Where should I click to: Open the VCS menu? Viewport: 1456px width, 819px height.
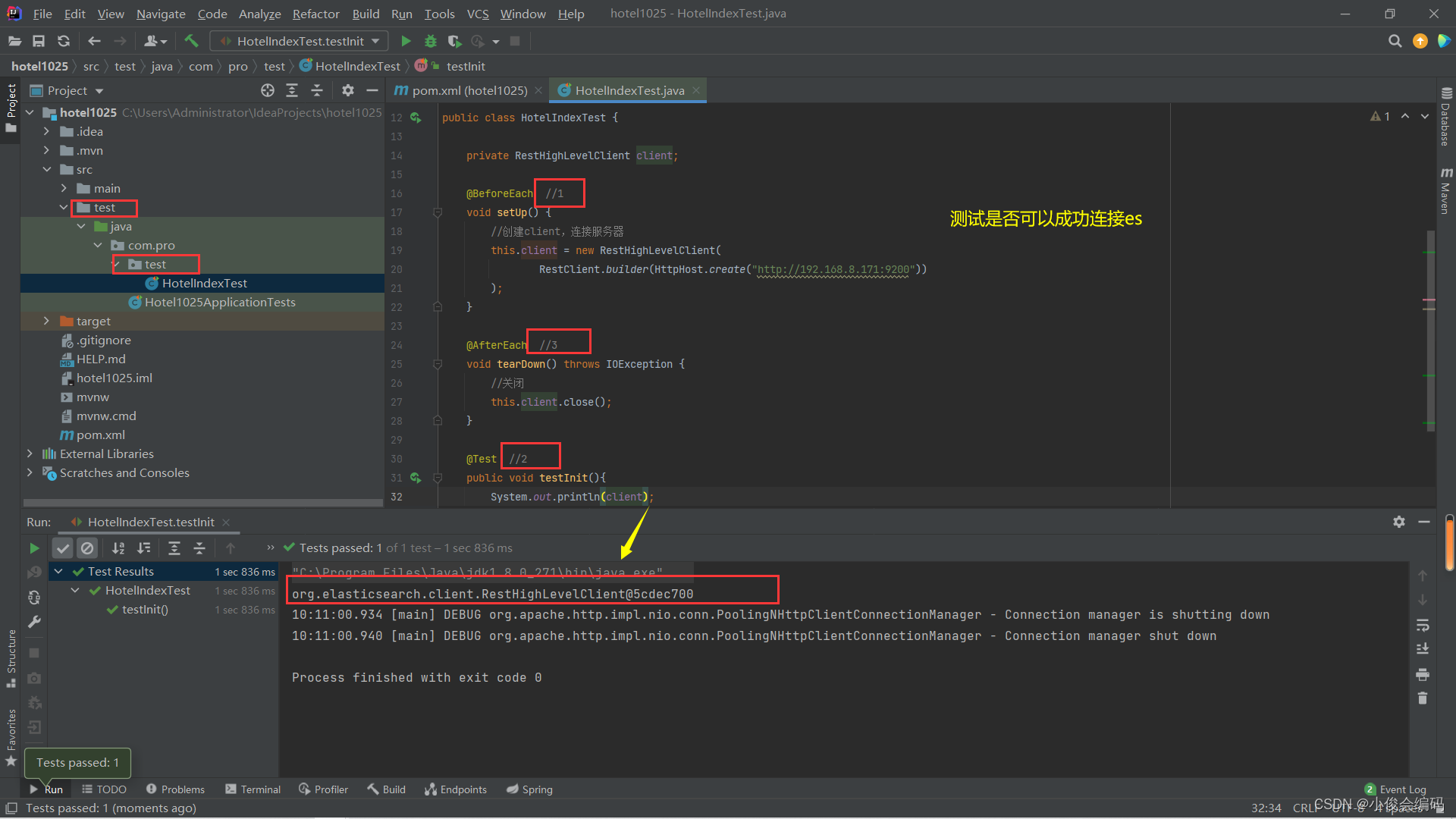pos(477,14)
